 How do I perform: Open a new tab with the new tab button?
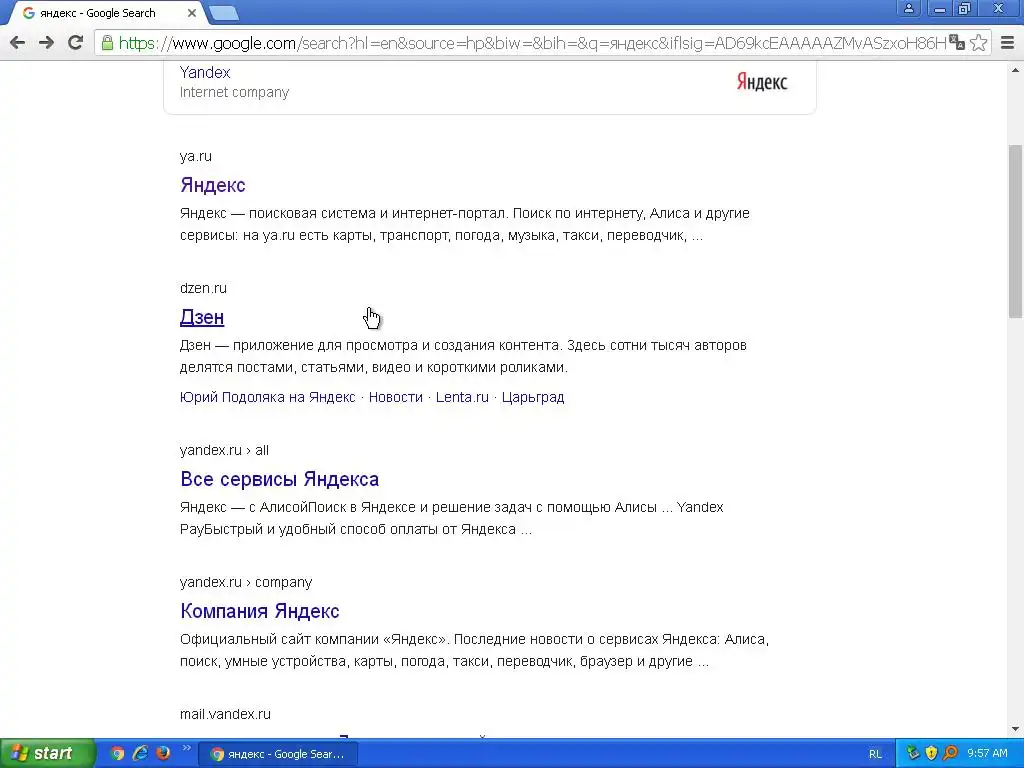pyautogui.click(x=224, y=13)
